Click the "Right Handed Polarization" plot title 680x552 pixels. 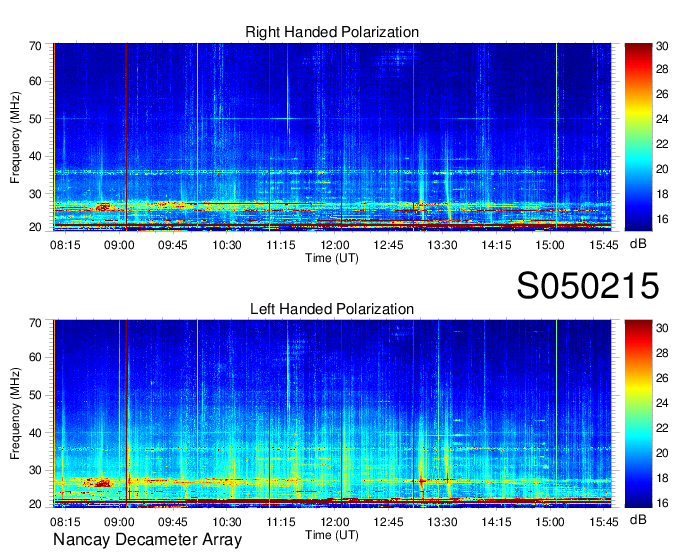(332, 32)
